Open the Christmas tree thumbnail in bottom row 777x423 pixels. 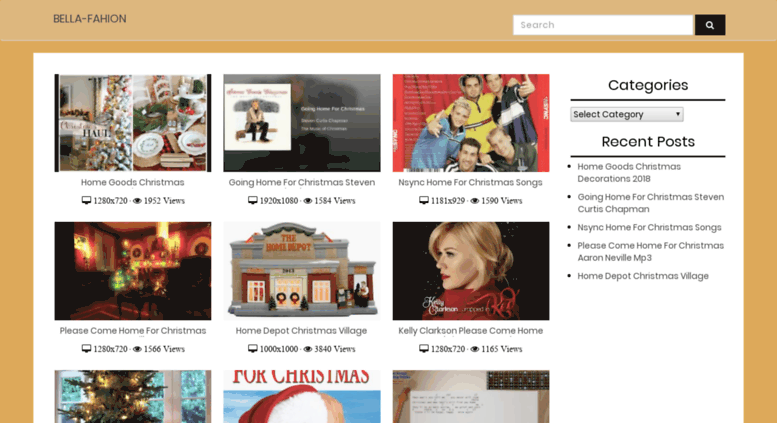pyautogui.click(x=133, y=396)
